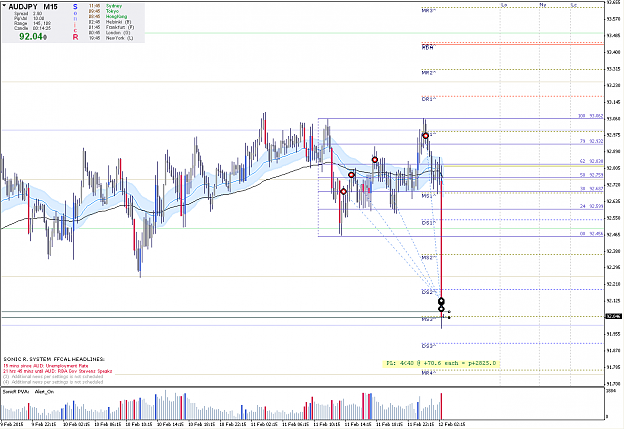
Task: Click the Spread value row
Action: (28, 14)
